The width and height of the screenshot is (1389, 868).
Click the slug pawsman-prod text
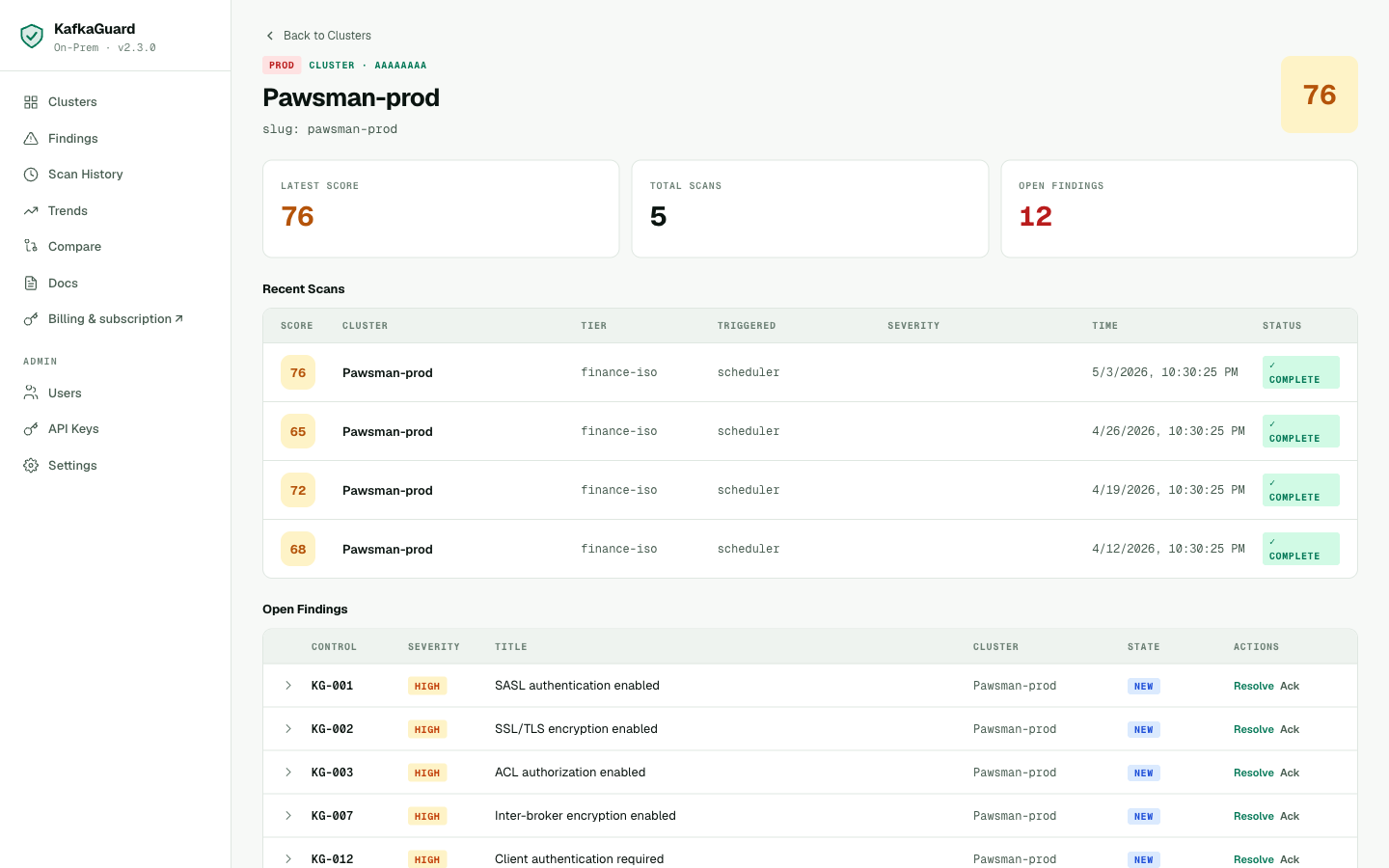pyautogui.click(x=330, y=129)
